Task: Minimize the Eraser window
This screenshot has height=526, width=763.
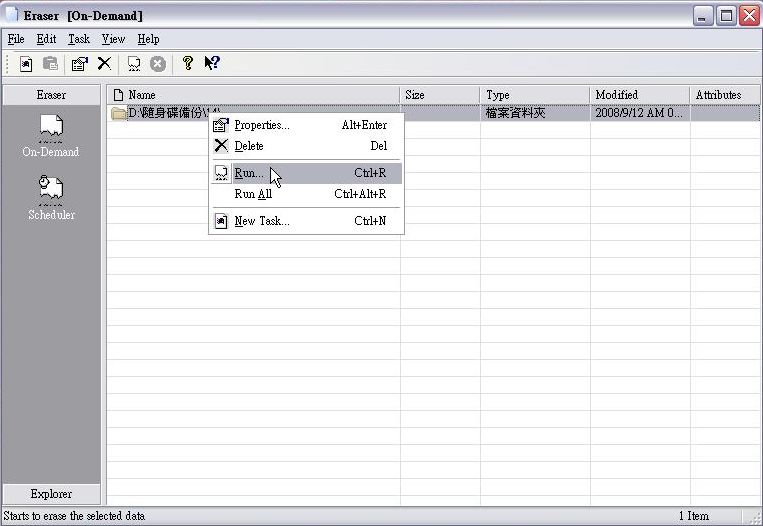Action: 703,16
